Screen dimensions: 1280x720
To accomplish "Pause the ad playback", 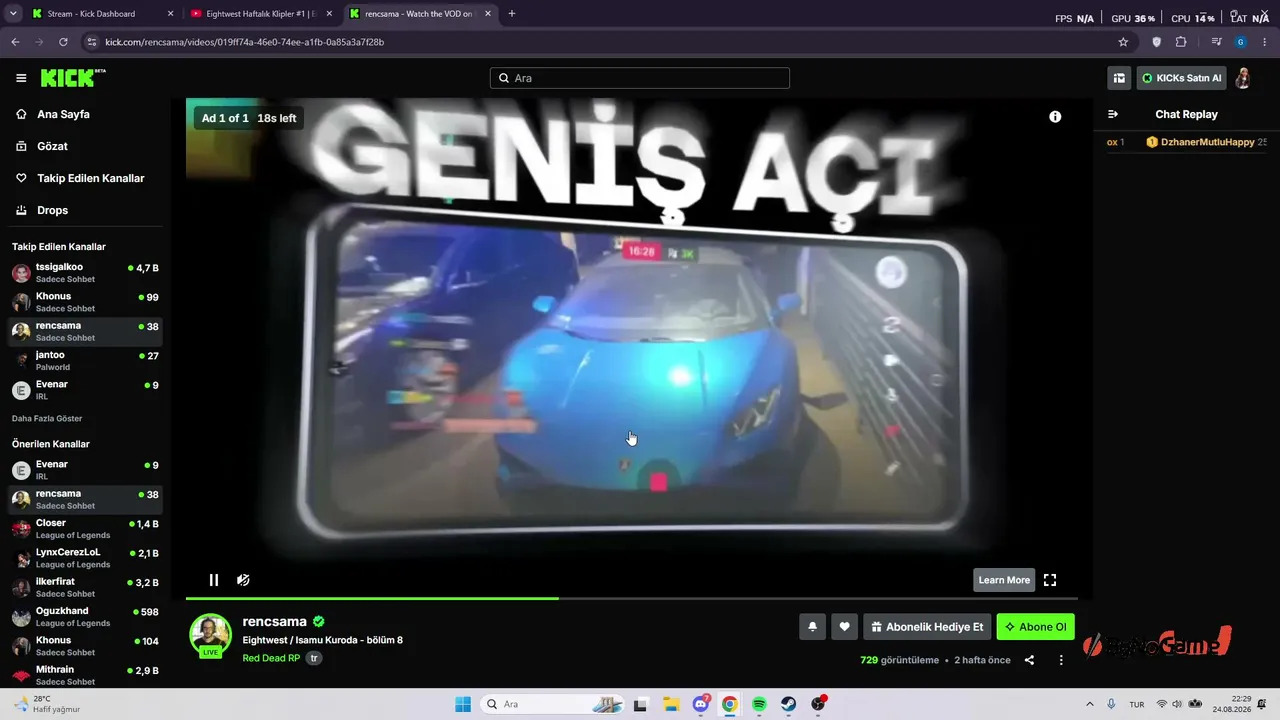I will (x=213, y=580).
